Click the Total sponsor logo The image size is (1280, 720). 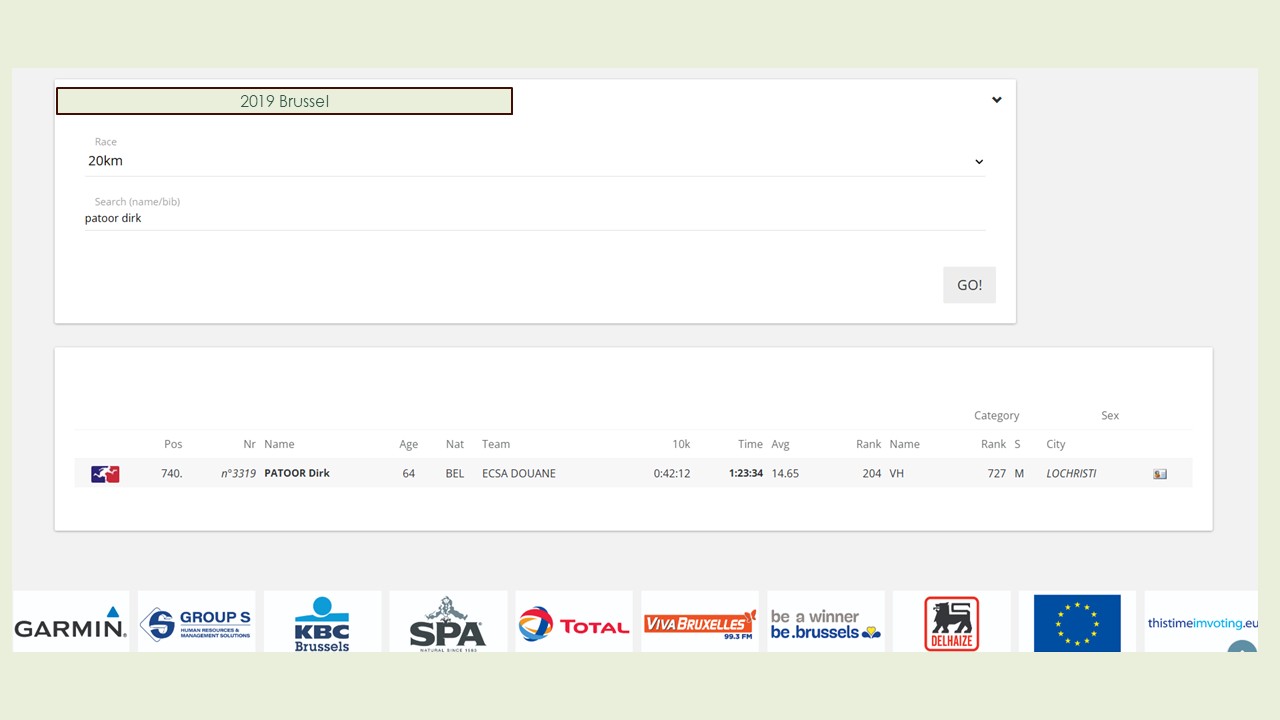pyautogui.click(x=574, y=622)
